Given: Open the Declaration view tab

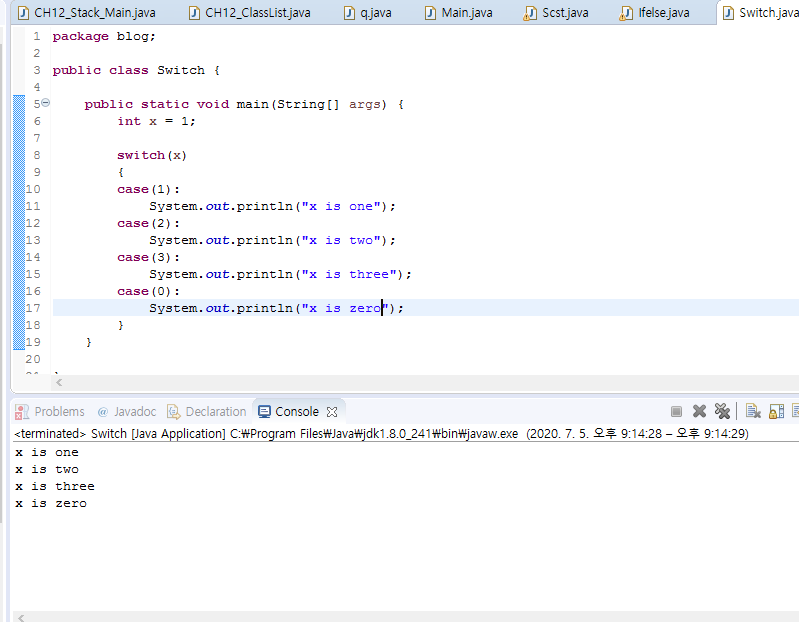Looking at the screenshot, I should point(206,412).
